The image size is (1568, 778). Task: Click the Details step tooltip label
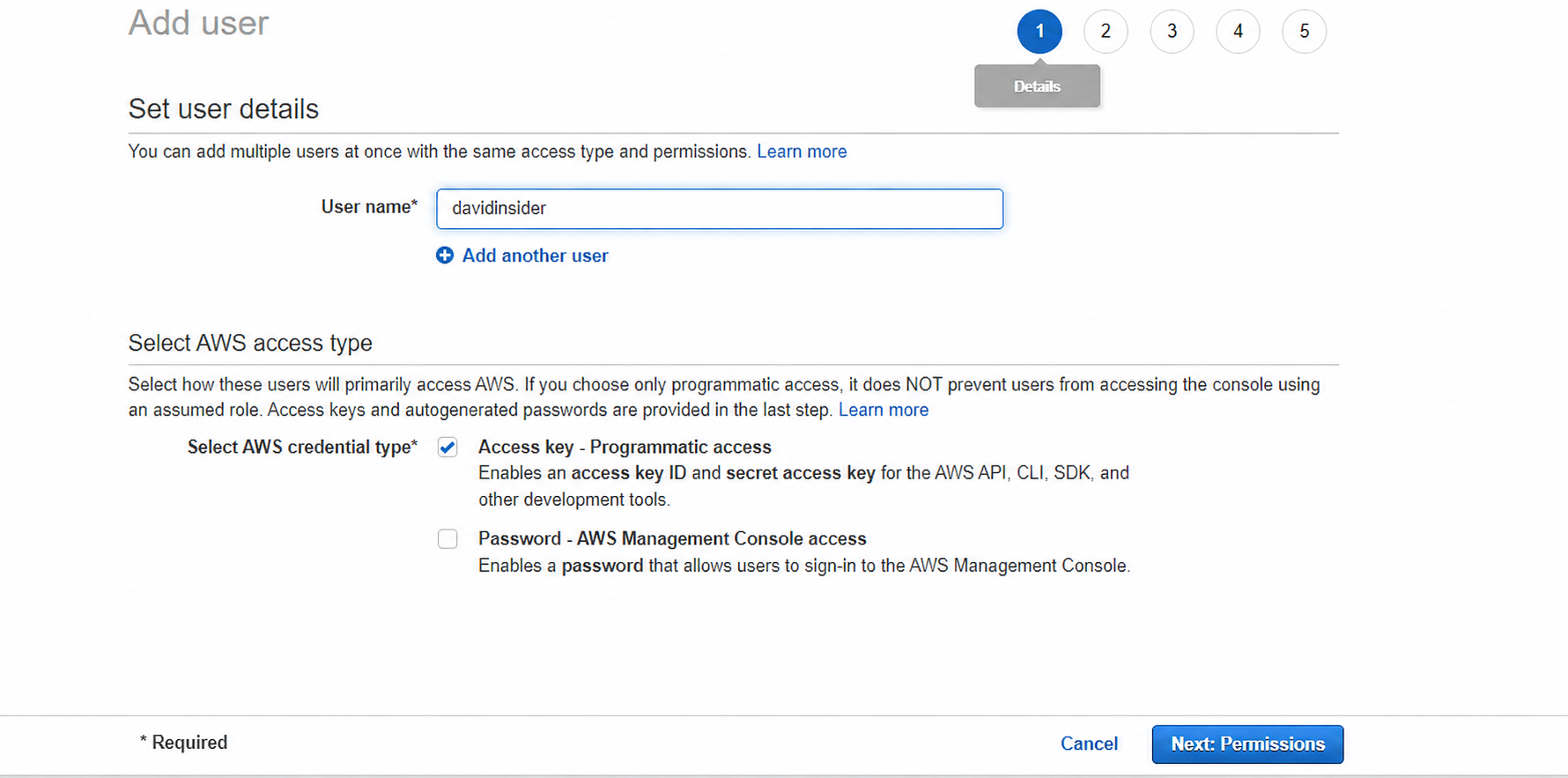[x=1037, y=86]
